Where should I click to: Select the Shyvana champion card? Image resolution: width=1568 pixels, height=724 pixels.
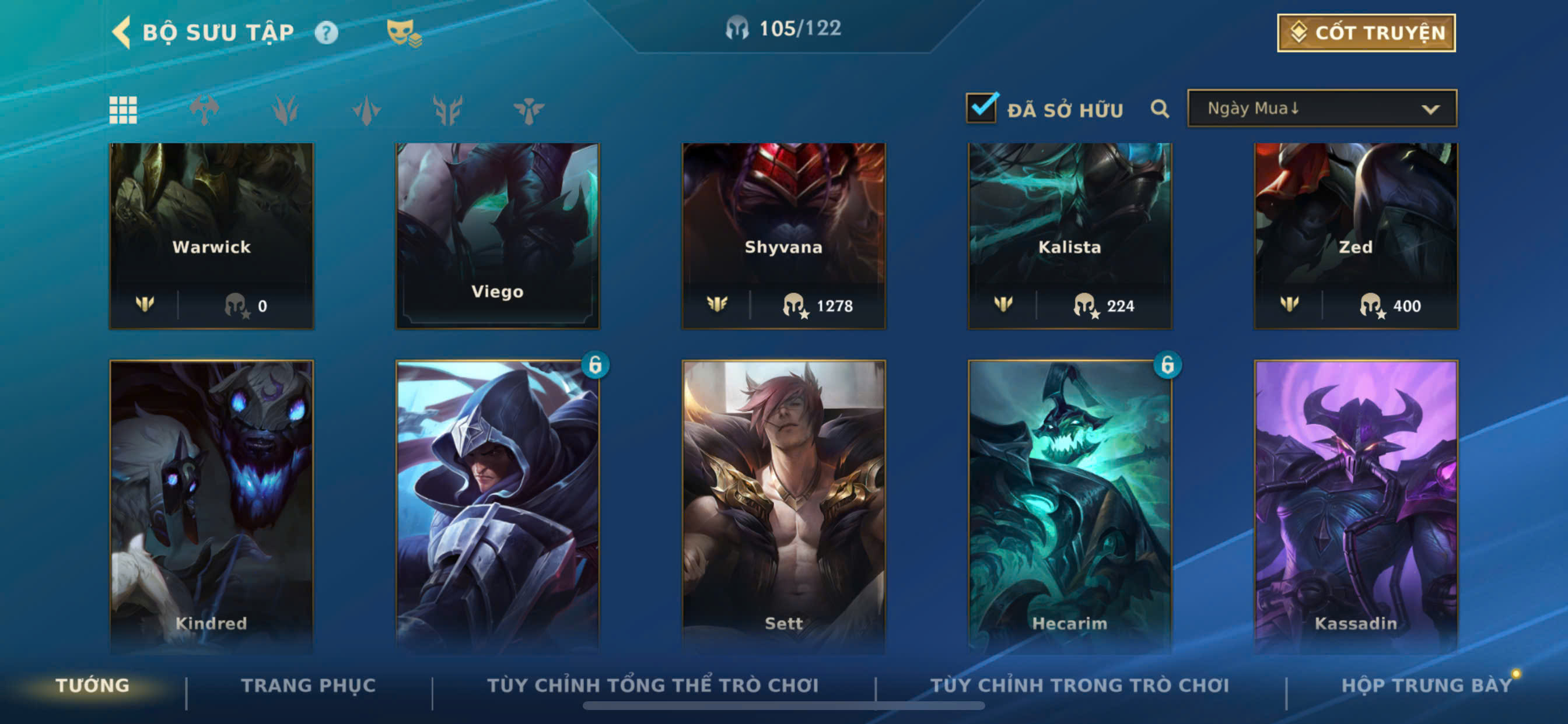783,236
